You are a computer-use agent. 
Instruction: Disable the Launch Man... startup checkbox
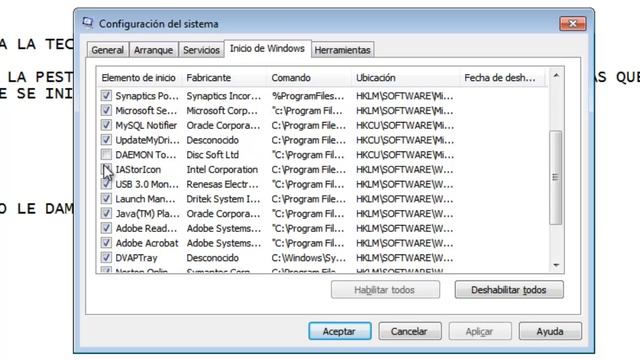pos(106,198)
